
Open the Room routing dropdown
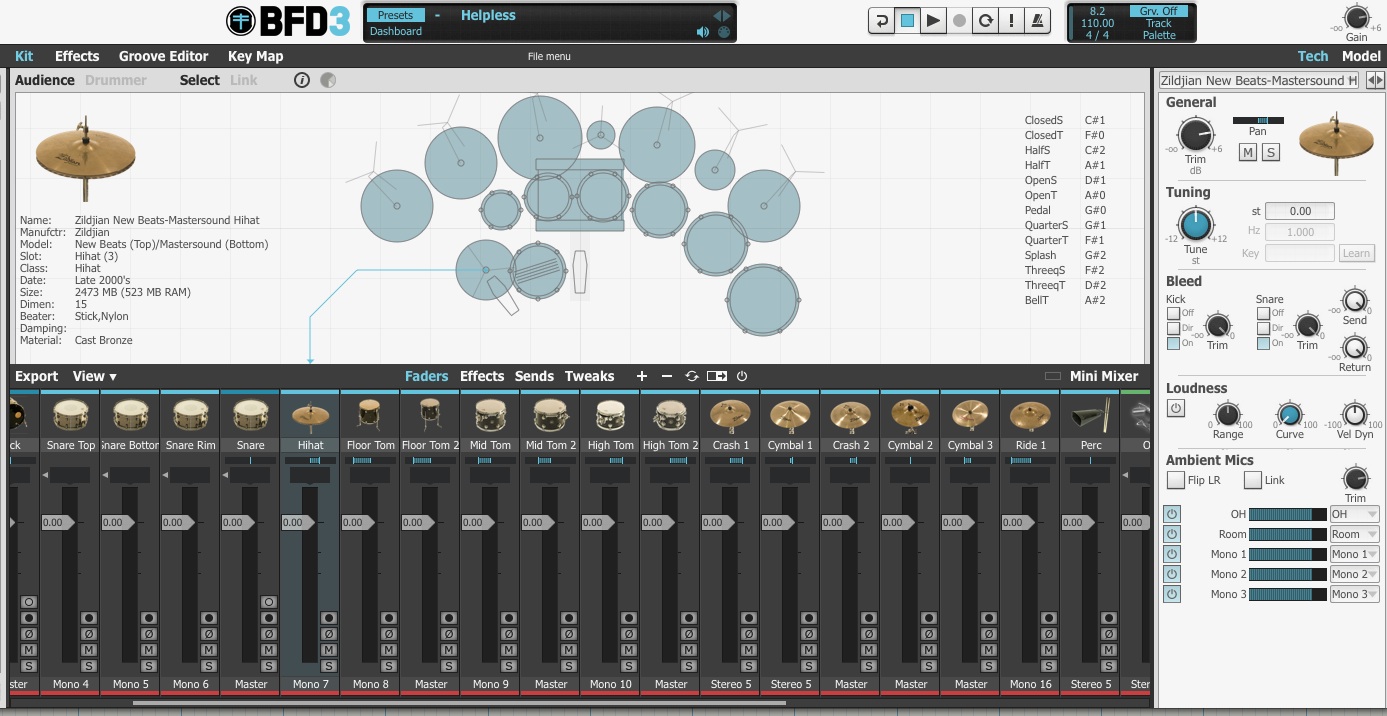point(1354,534)
